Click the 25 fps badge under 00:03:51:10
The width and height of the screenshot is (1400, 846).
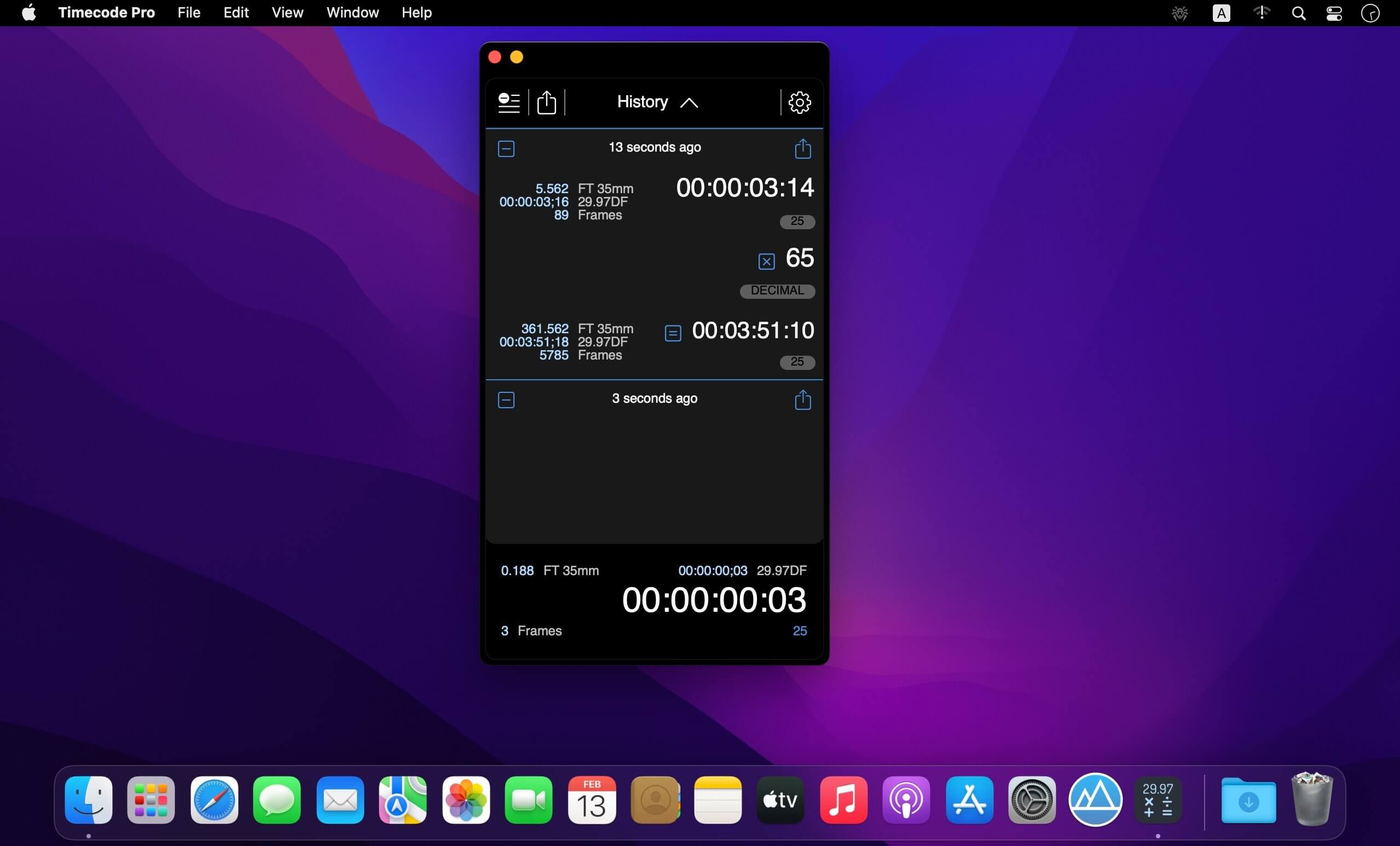click(x=797, y=362)
